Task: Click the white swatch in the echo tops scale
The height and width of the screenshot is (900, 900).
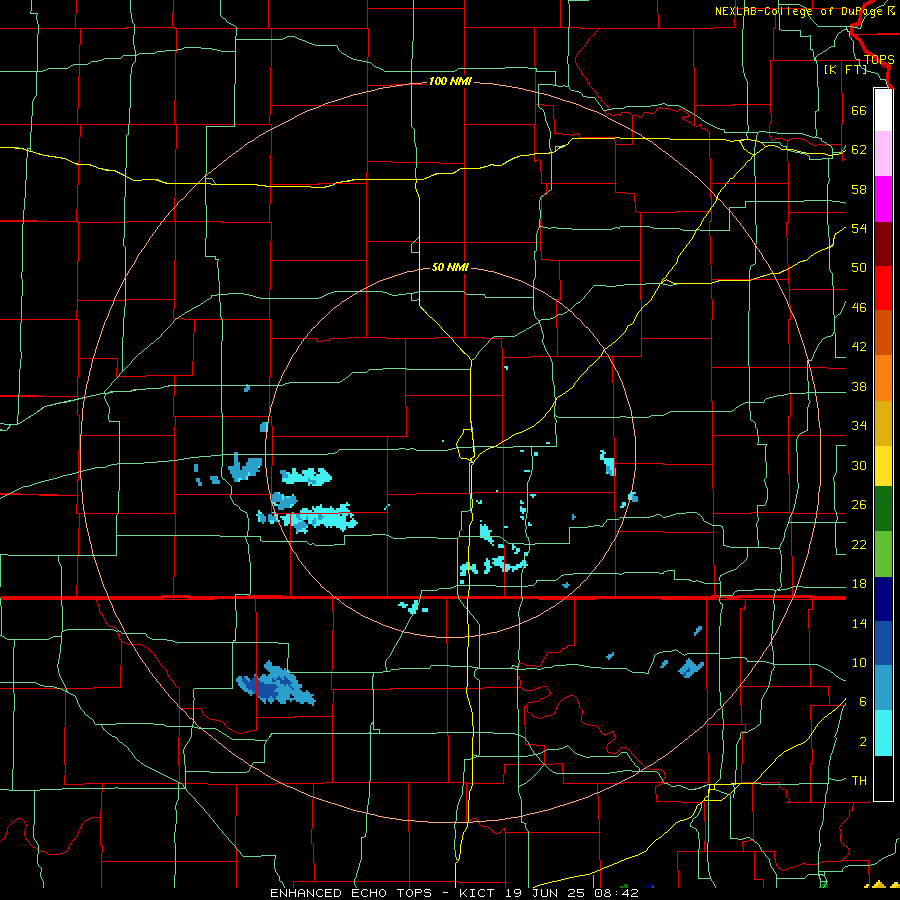Action: 883,110
